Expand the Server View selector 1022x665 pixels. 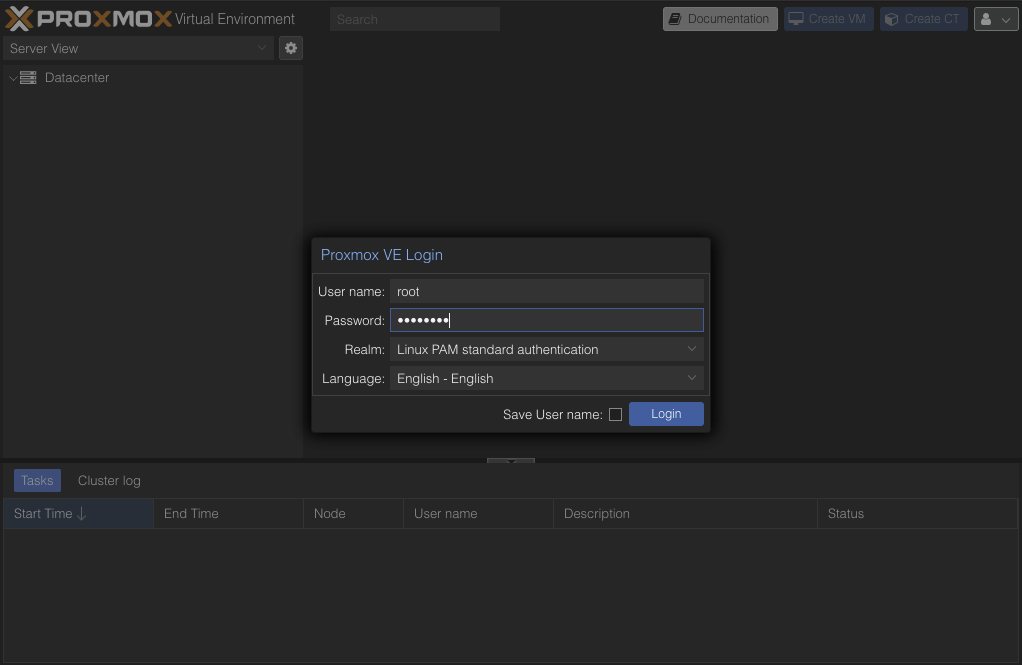pos(262,48)
